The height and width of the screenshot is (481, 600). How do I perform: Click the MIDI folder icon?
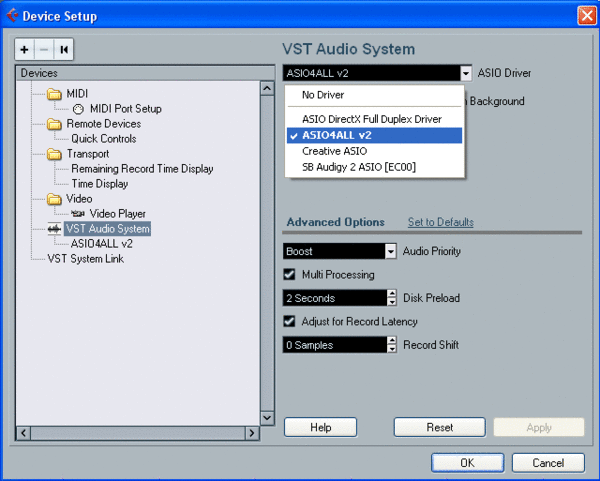(x=54, y=94)
